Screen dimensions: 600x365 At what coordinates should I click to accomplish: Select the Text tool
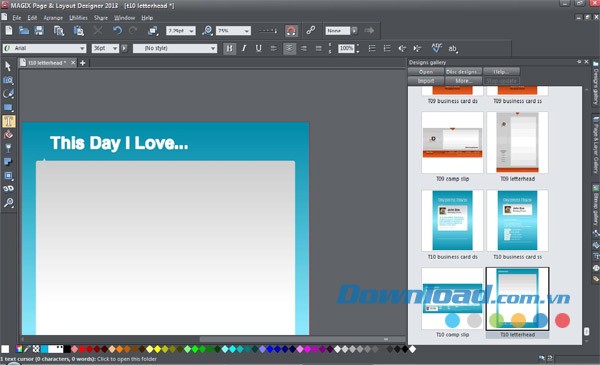click(8, 121)
